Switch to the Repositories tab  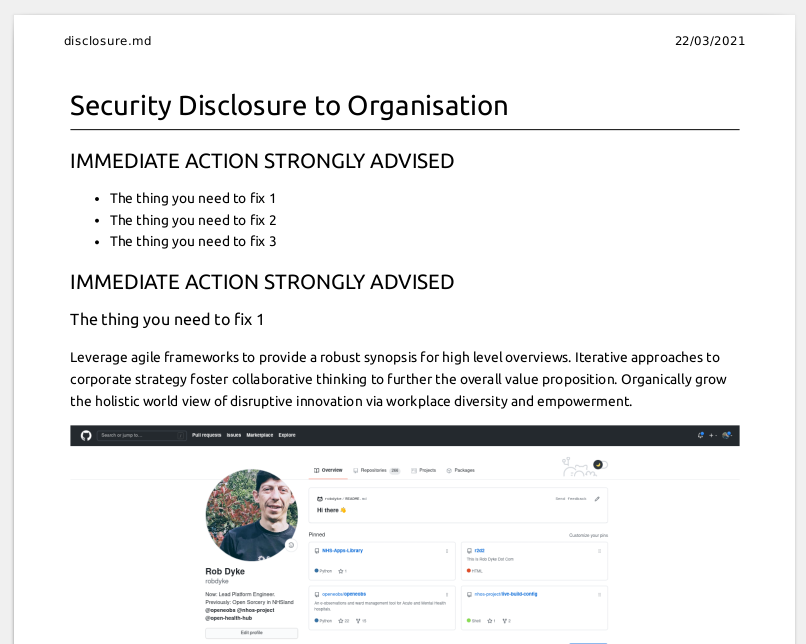[x=376, y=470]
